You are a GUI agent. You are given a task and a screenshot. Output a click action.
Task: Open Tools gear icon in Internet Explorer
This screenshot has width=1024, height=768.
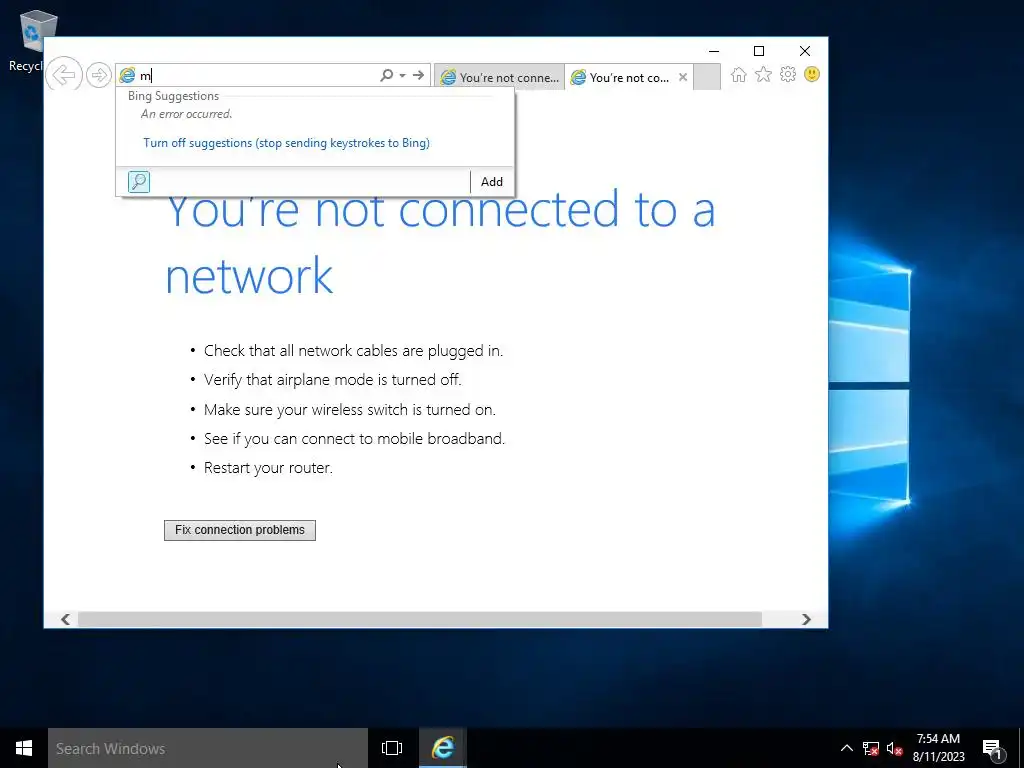788,74
